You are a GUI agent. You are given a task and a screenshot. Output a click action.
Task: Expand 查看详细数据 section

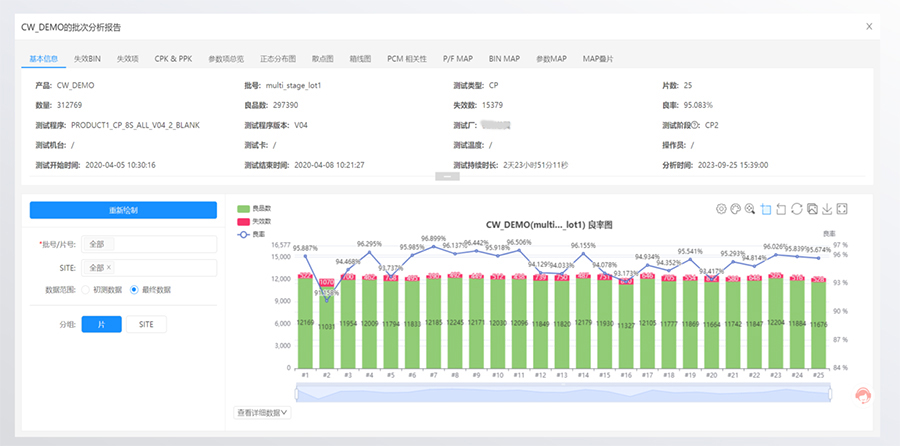tap(262, 412)
